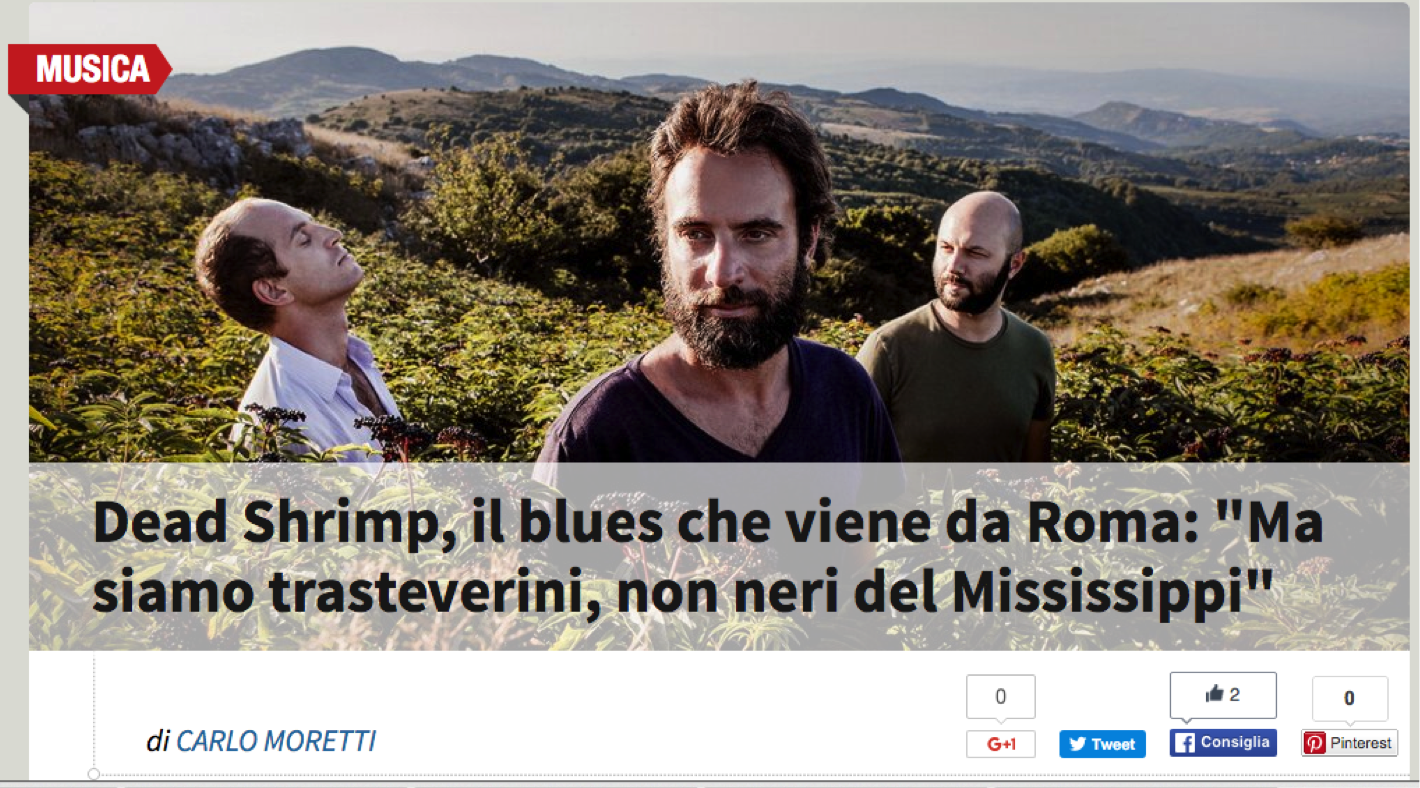Click the small circle handle at bottom-left
This screenshot has height=788, width=1420.
point(94,774)
